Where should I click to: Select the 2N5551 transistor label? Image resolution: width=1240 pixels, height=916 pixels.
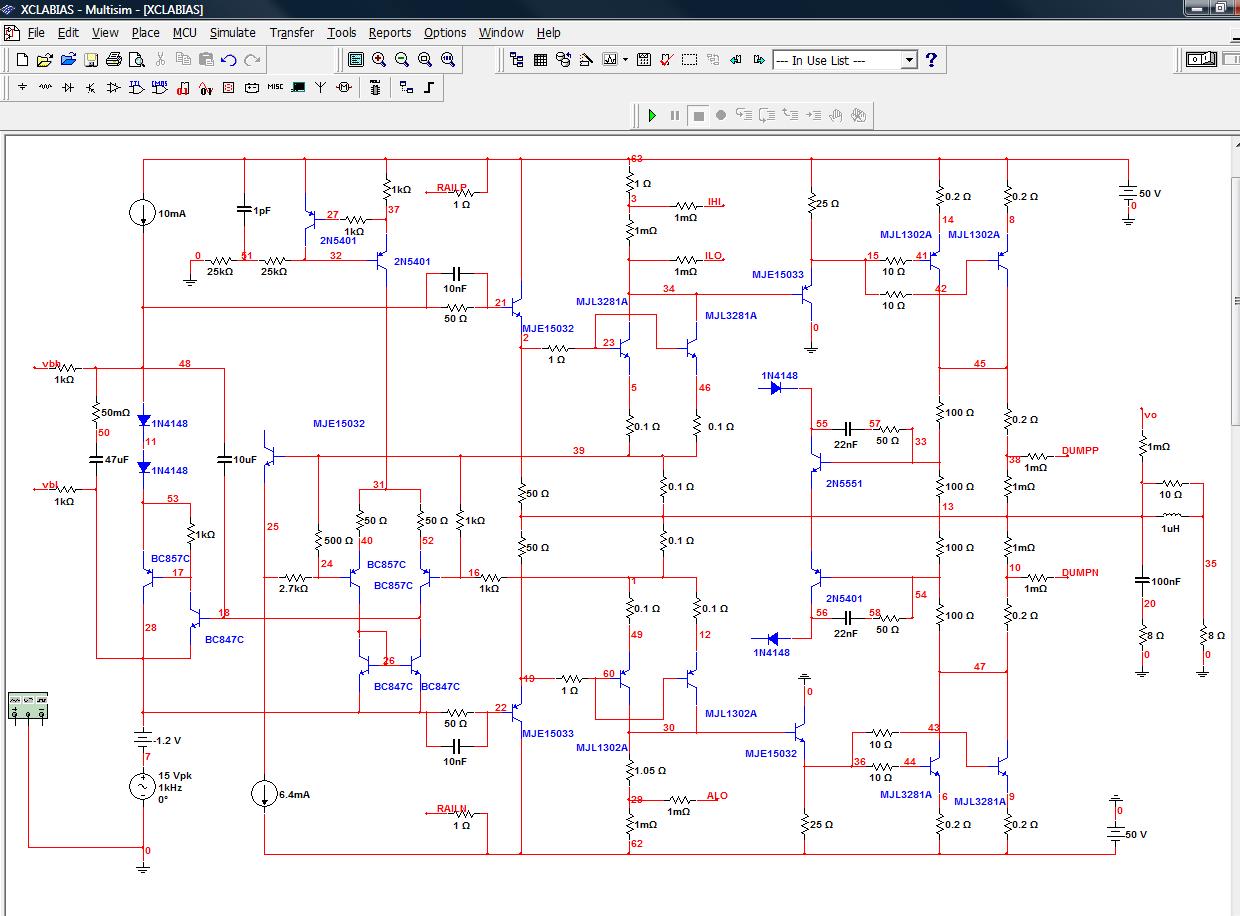[x=844, y=483]
